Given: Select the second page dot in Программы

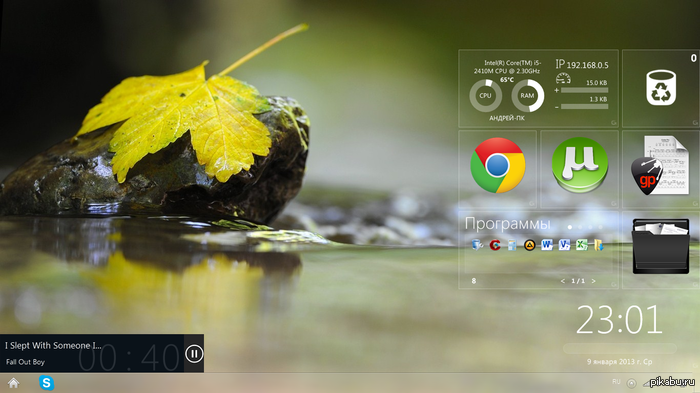Looking at the screenshot, I should click(x=580, y=227).
